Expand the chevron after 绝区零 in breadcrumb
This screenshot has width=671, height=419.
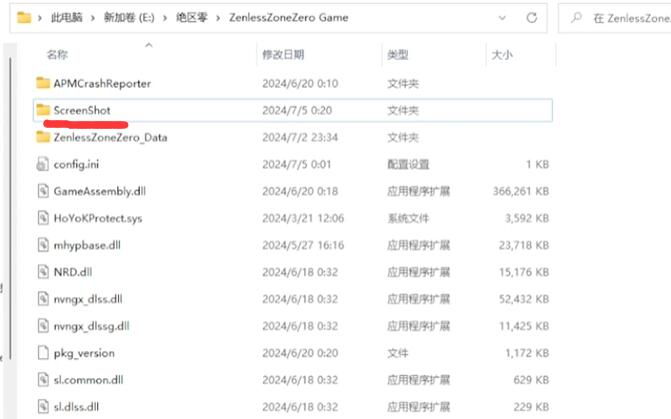(x=222, y=17)
